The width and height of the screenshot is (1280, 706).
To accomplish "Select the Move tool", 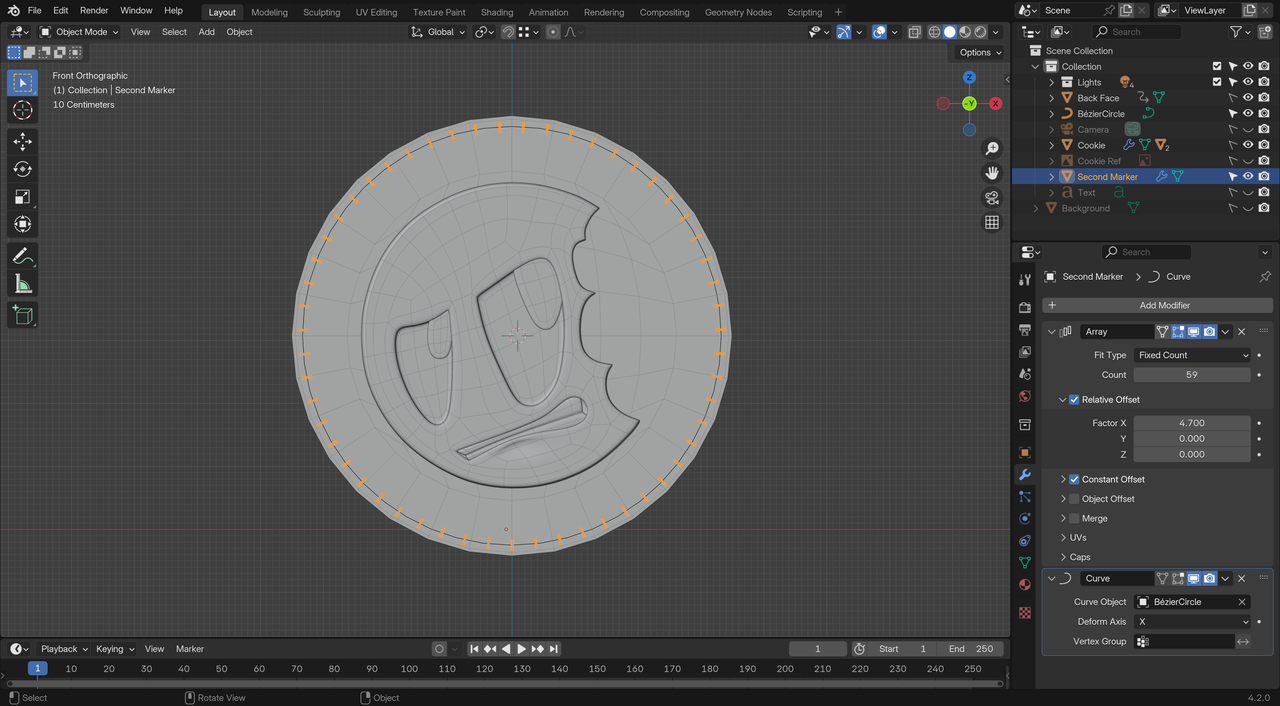I will click(x=22, y=142).
